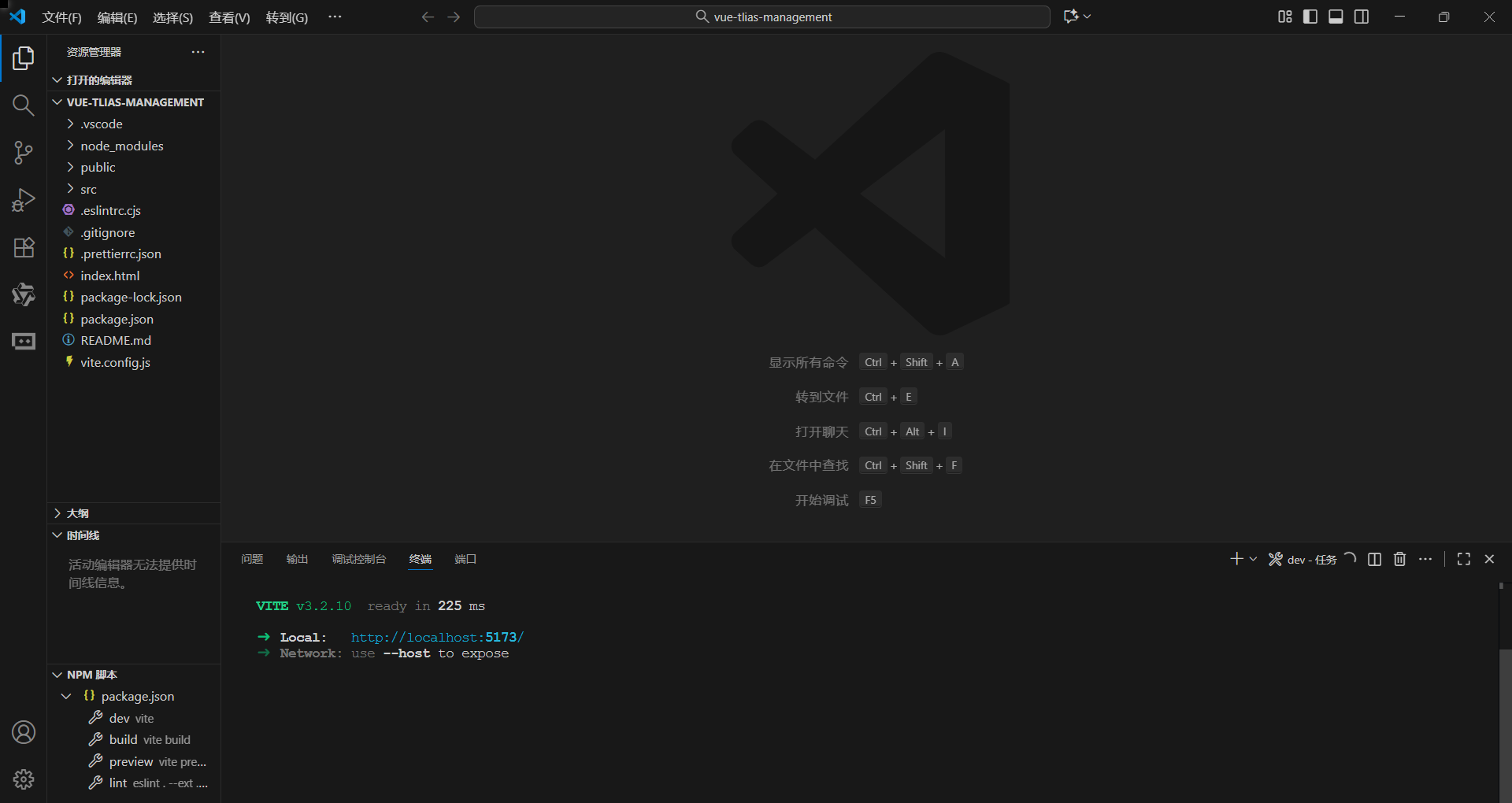Image resolution: width=1512 pixels, height=803 pixels.
Task: Close the terminal panel
Action: click(x=1489, y=559)
